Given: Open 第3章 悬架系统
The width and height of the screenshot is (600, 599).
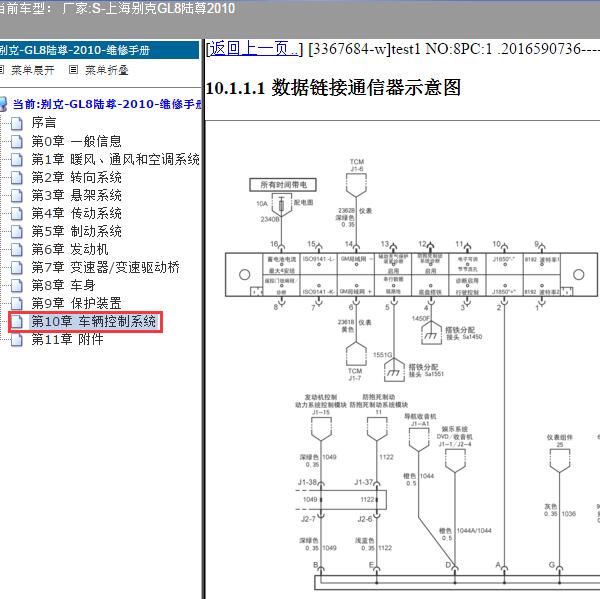Looking at the screenshot, I should point(77,195).
